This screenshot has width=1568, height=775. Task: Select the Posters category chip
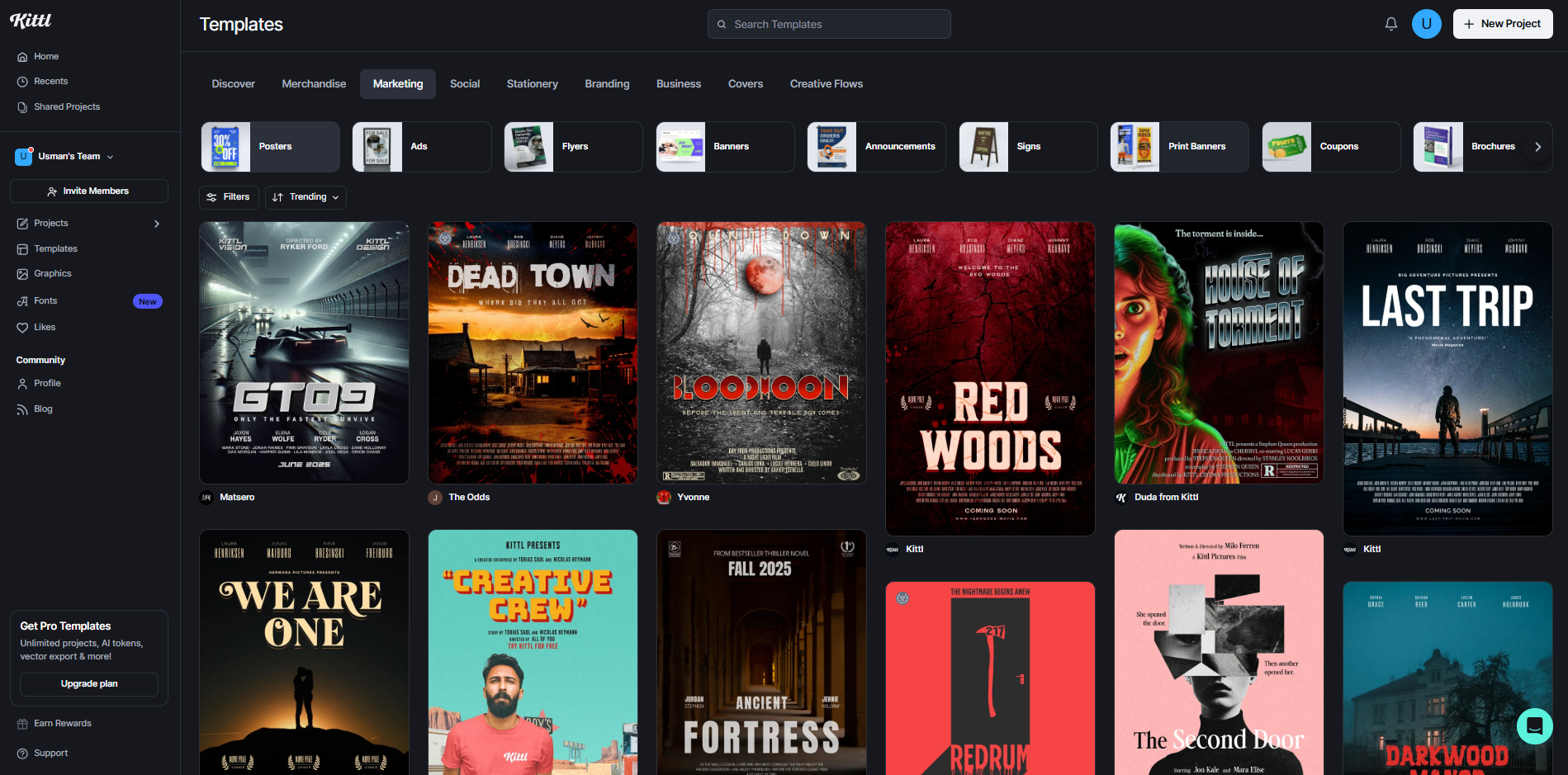[x=270, y=146]
